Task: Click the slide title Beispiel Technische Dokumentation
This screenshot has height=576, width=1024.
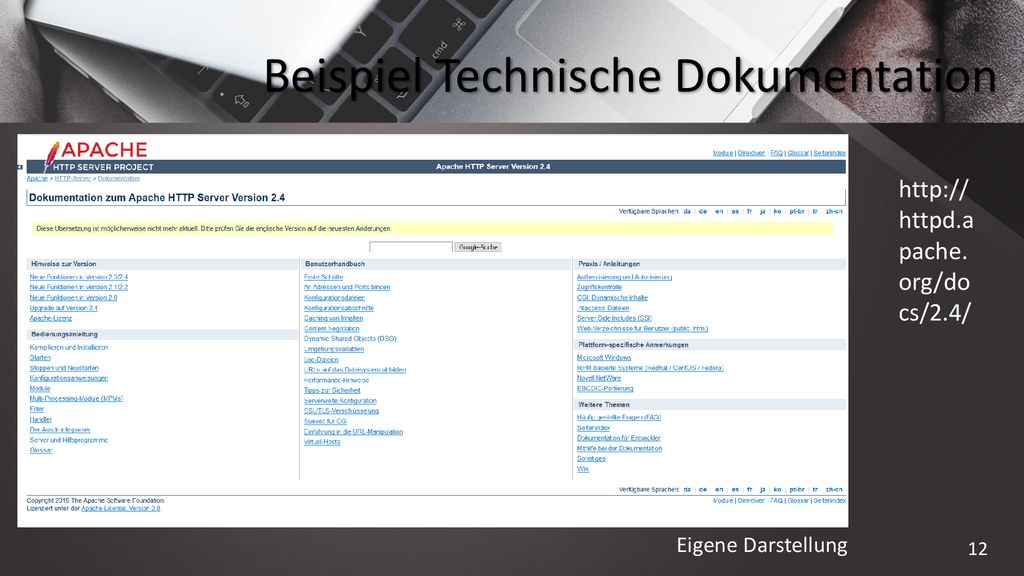Action: (x=630, y=76)
